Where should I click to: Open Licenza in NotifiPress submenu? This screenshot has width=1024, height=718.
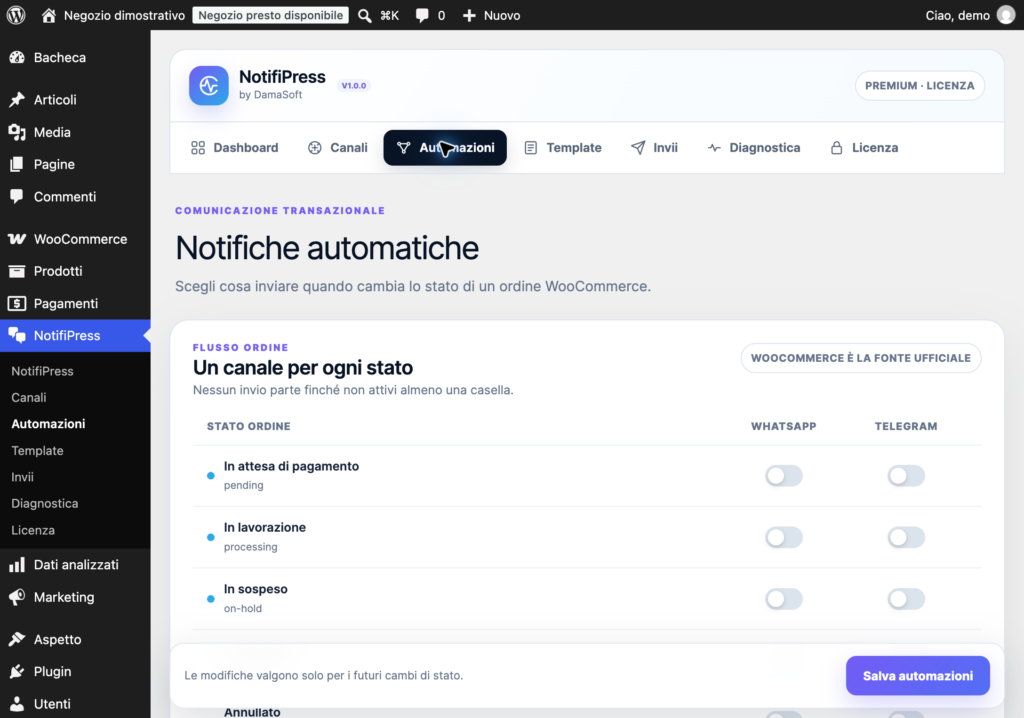(33, 530)
